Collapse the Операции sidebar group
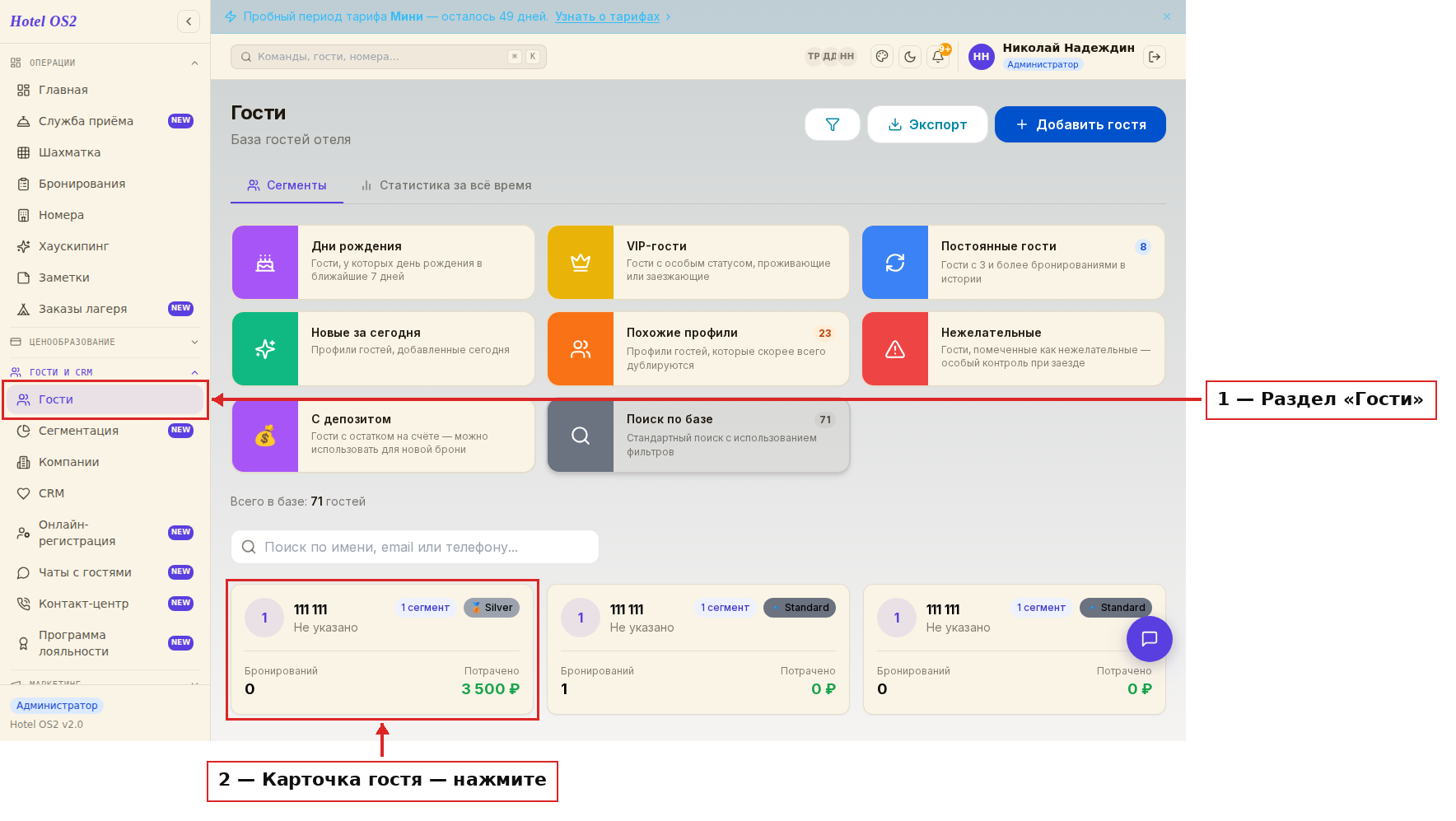 point(105,63)
